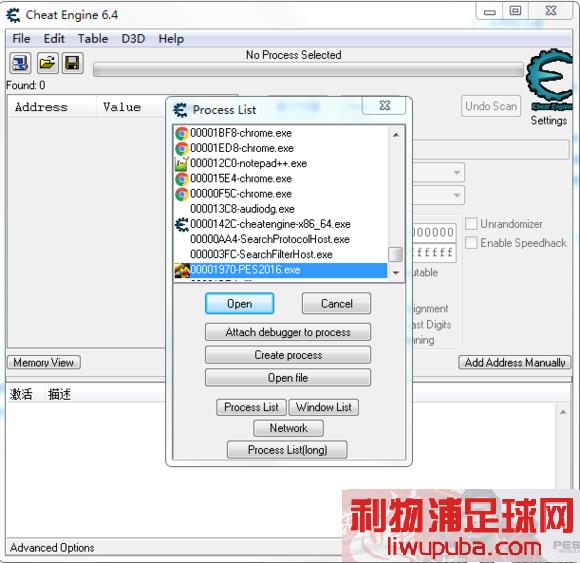Screen dimensions: 580x563
Task: Click the Memory View button
Action: click(x=44, y=363)
